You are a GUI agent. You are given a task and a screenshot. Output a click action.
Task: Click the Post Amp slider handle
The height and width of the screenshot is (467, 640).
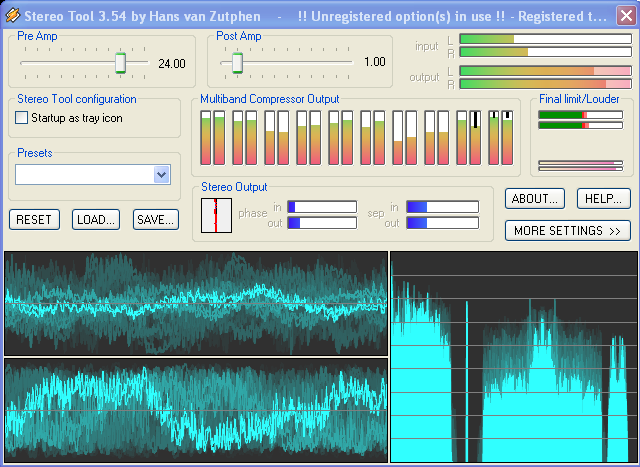(238, 63)
